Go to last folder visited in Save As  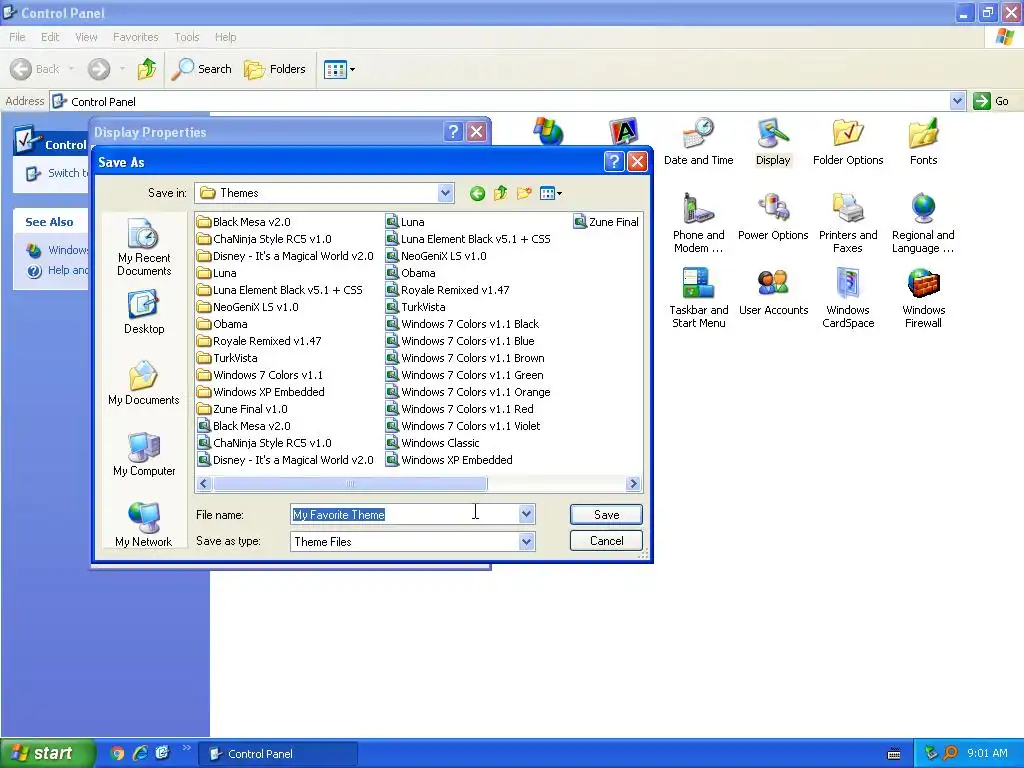point(477,193)
